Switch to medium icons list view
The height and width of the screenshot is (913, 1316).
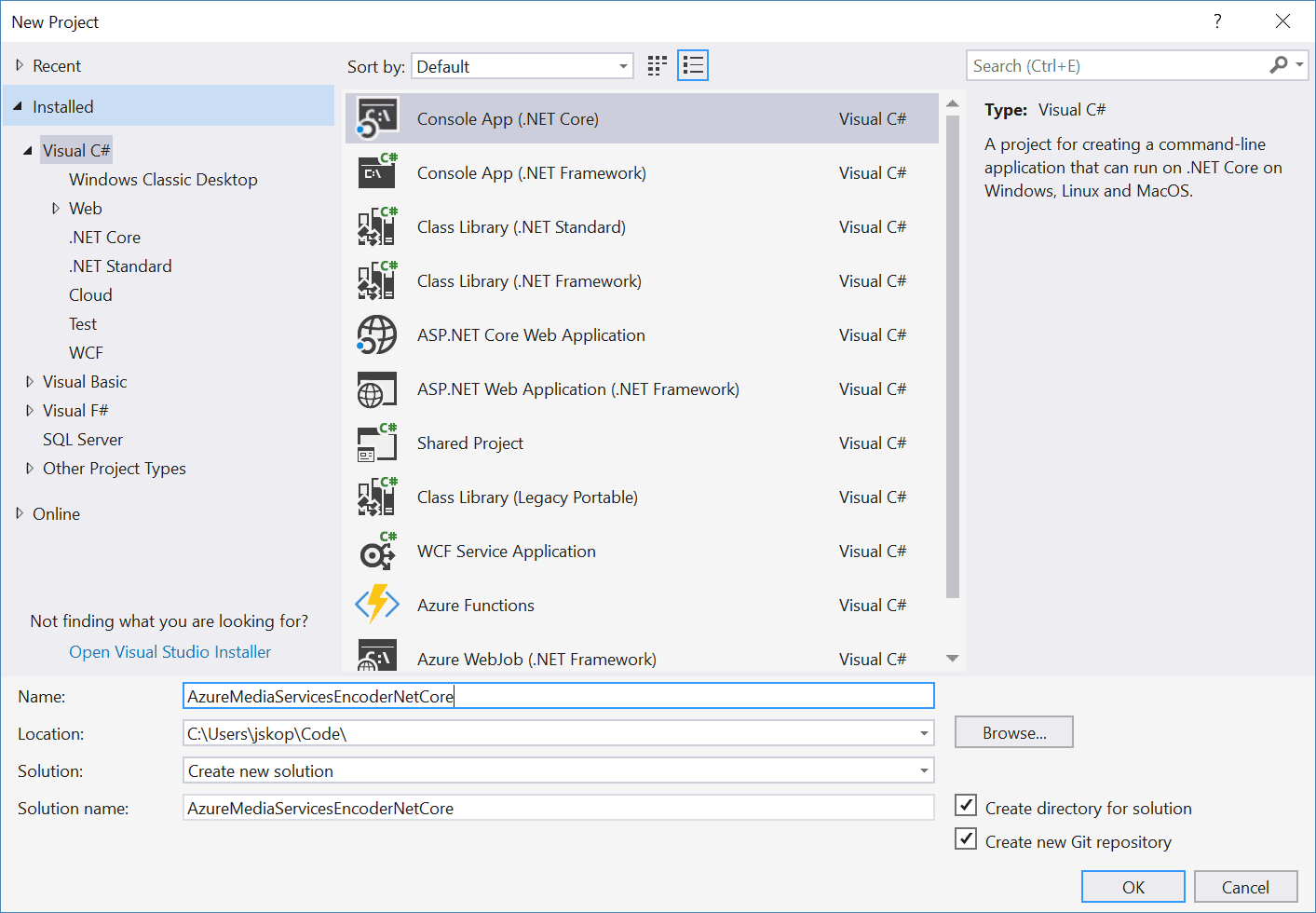click(x=693, y=65)
